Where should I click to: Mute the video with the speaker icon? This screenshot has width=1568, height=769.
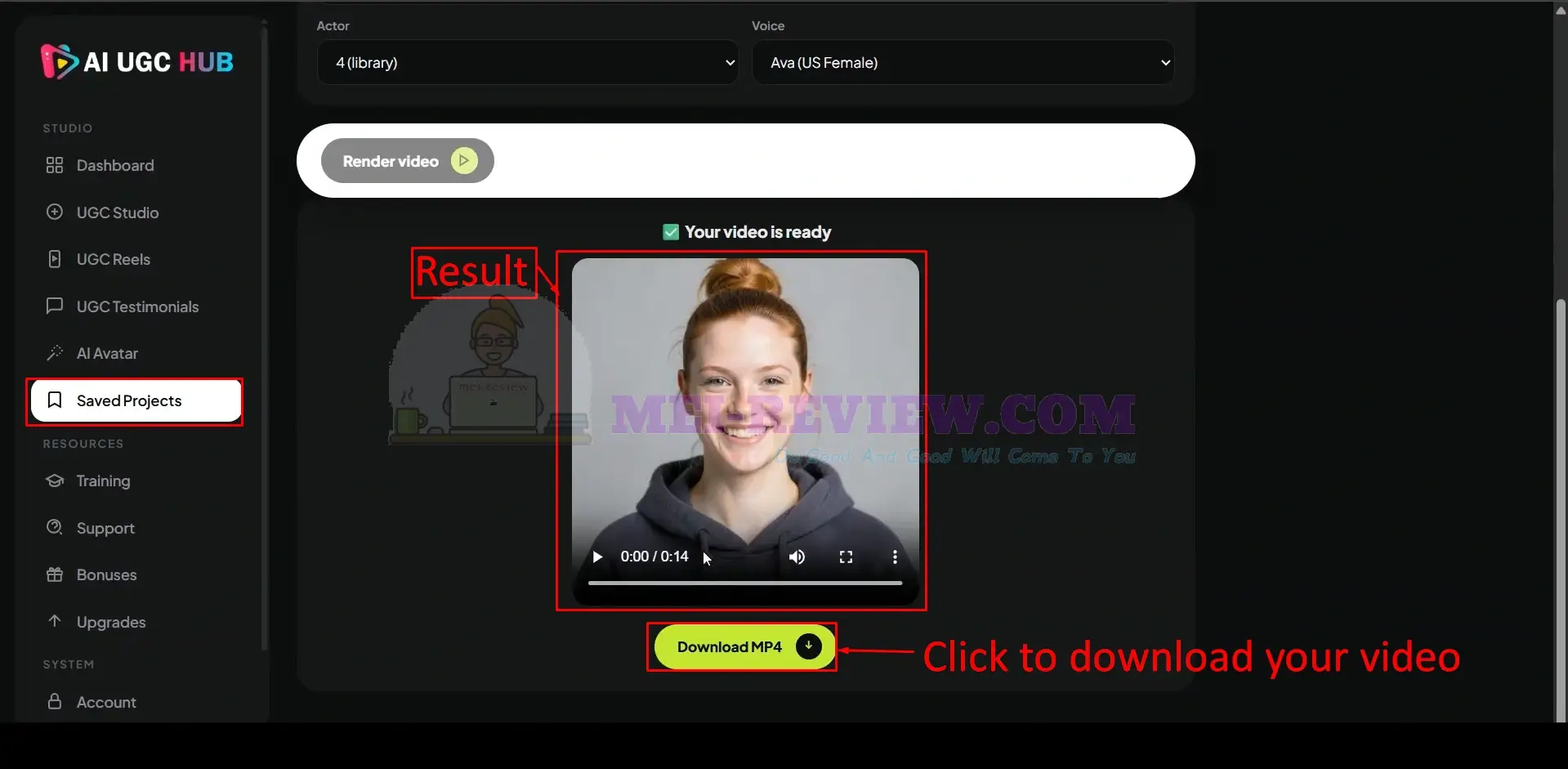point(797,557)
